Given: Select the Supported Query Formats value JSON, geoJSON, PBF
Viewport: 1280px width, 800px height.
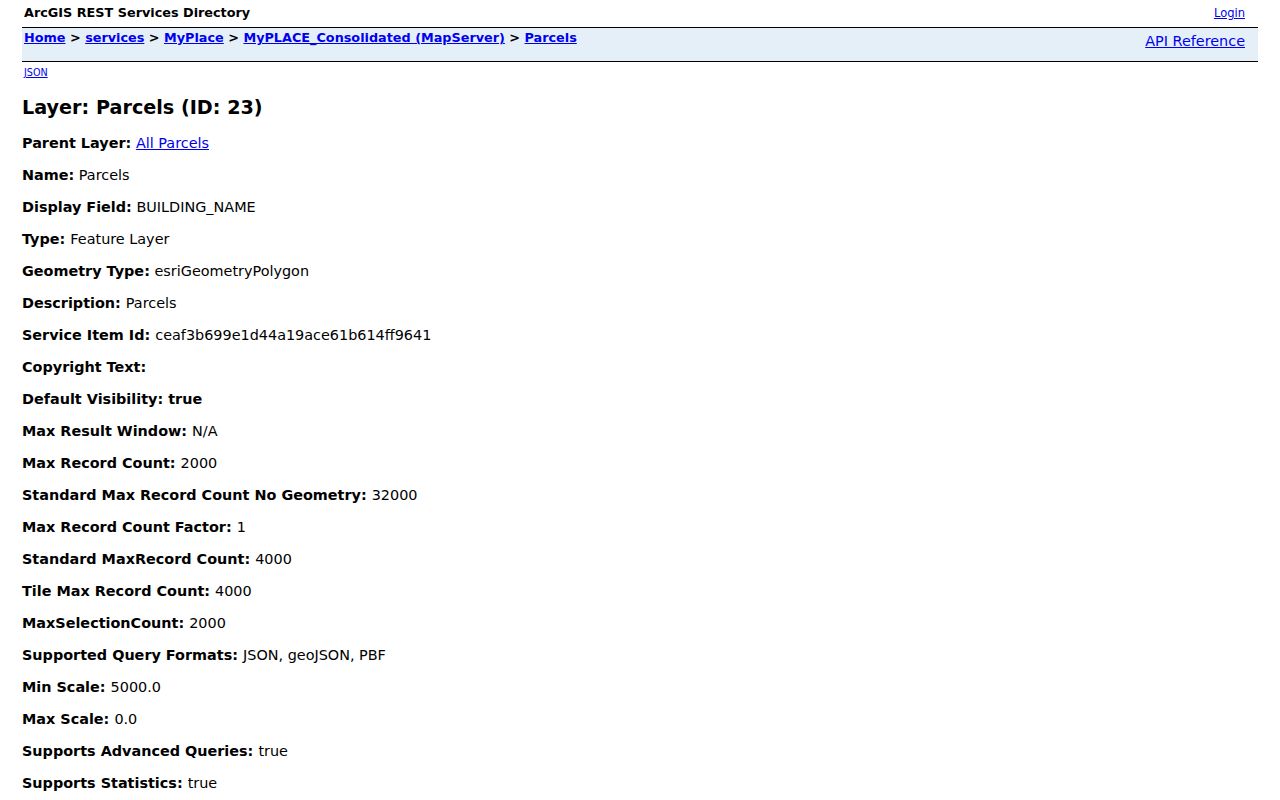Looking at the screenshot, I should tap(314, 655).
